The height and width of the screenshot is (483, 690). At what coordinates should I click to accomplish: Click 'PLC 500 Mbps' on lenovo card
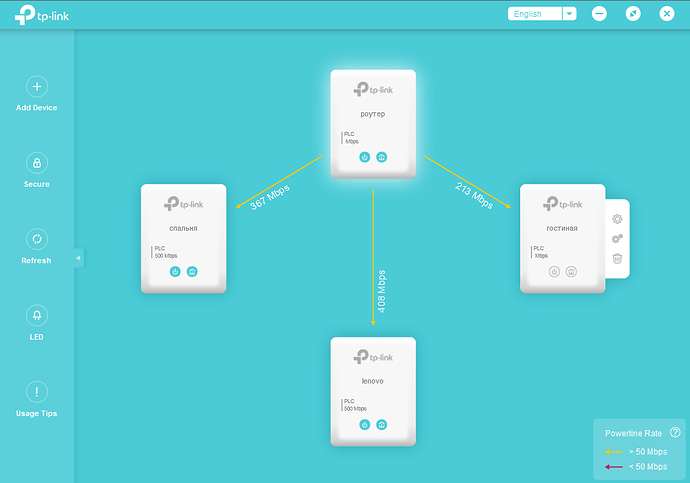click(x=355, y=405)
